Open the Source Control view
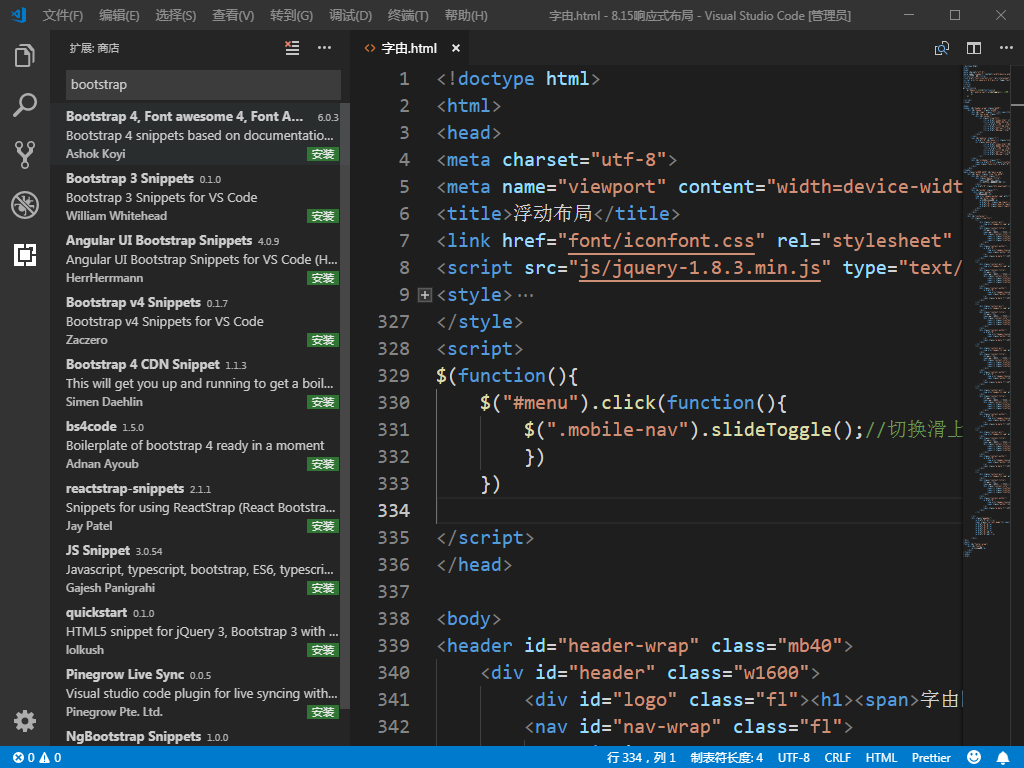This screenshot has height=768, width=1024. click(25, 155)
